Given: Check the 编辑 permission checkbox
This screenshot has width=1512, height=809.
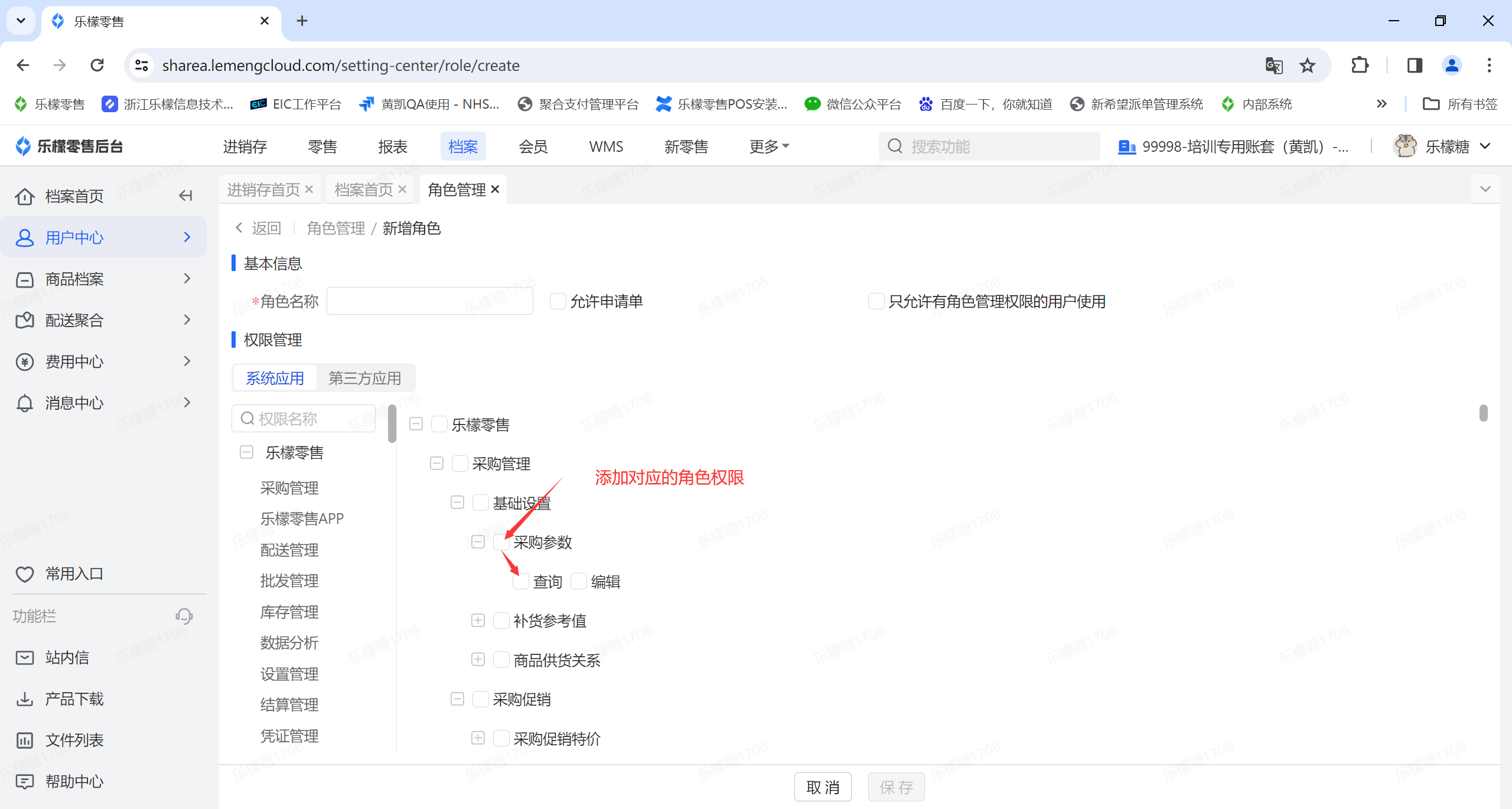Looking at the screenshot, I should 578,581.
